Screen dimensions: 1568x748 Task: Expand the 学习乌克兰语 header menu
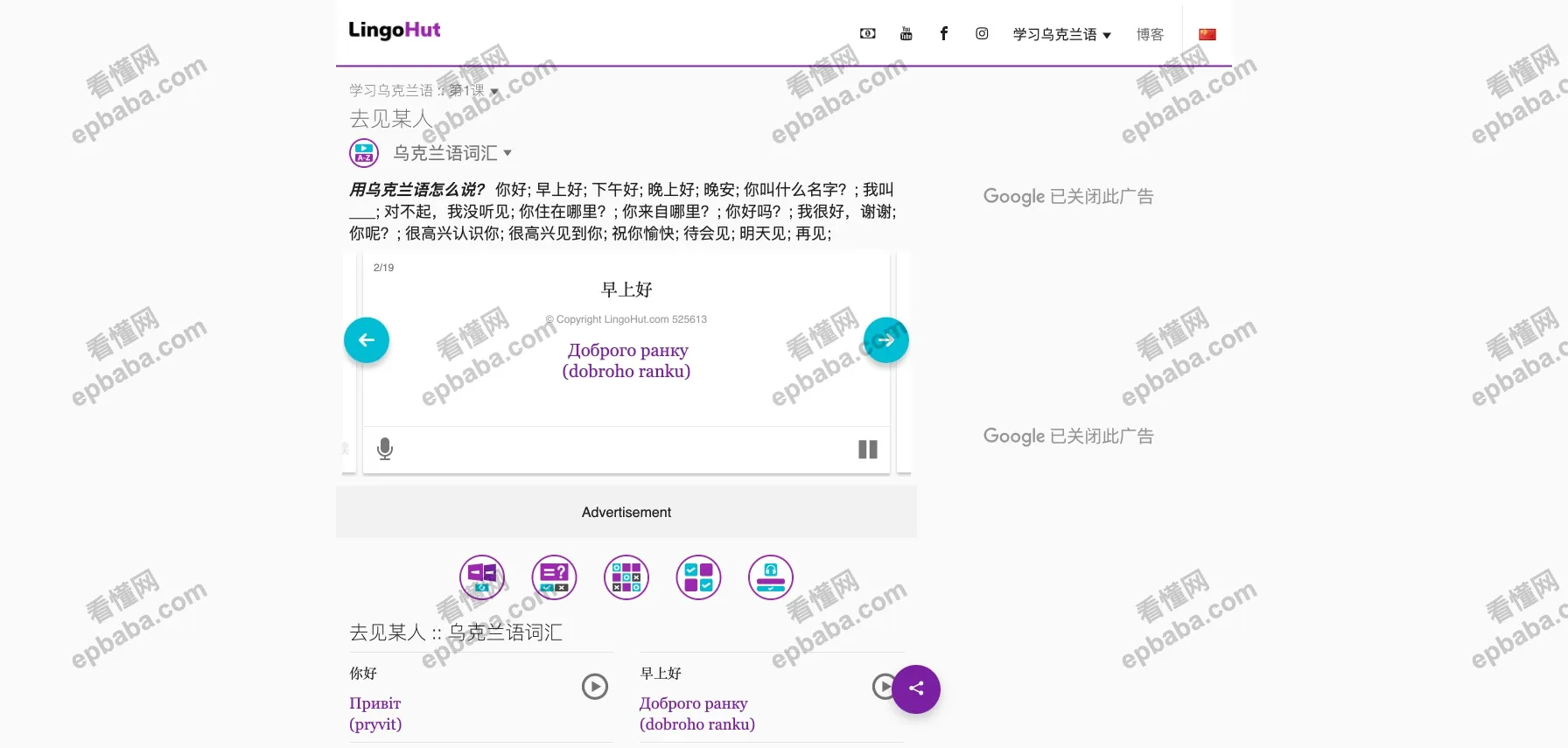point(1061,34)
